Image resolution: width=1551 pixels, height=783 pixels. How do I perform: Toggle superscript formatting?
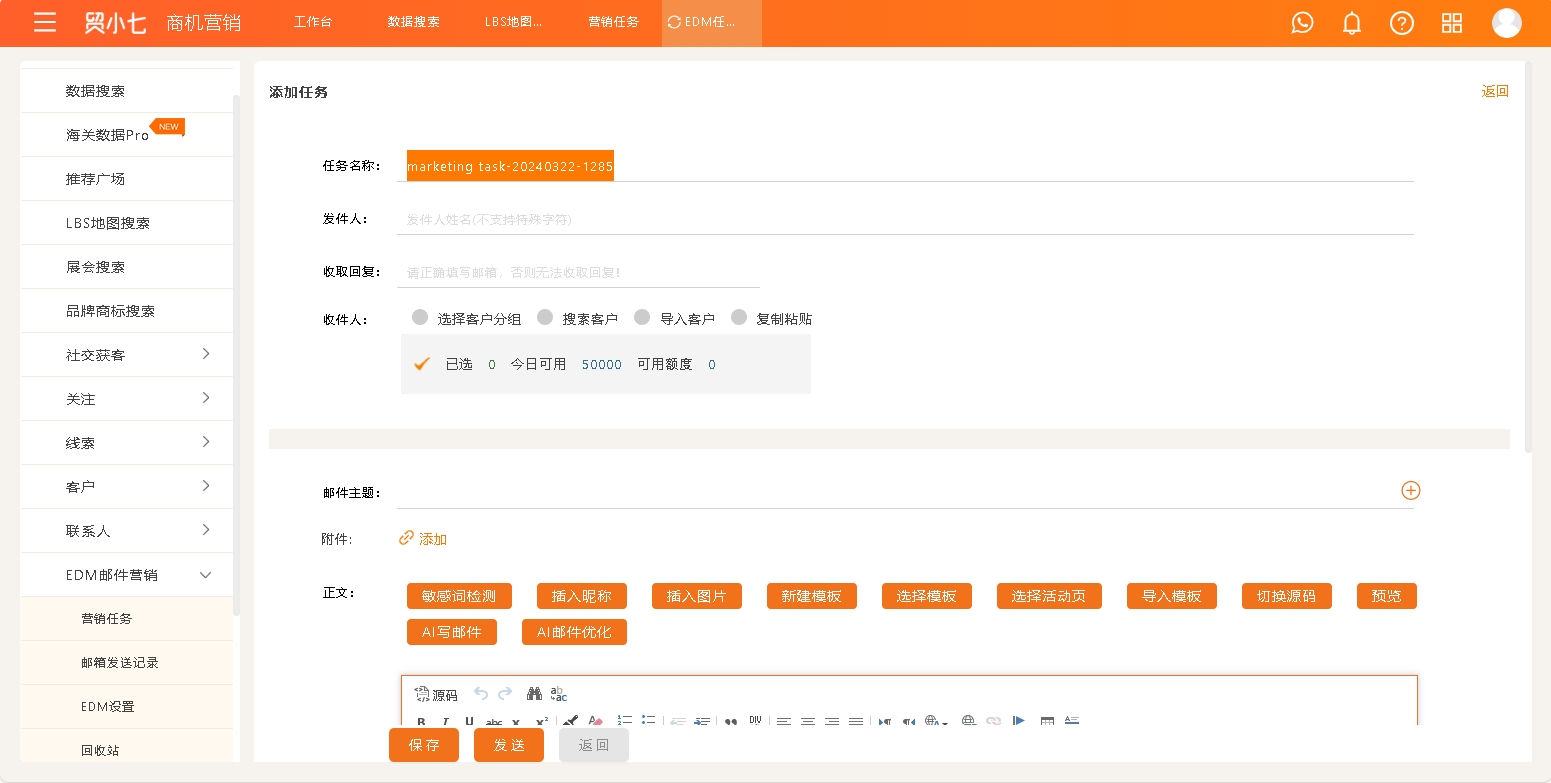coord(541,721)
